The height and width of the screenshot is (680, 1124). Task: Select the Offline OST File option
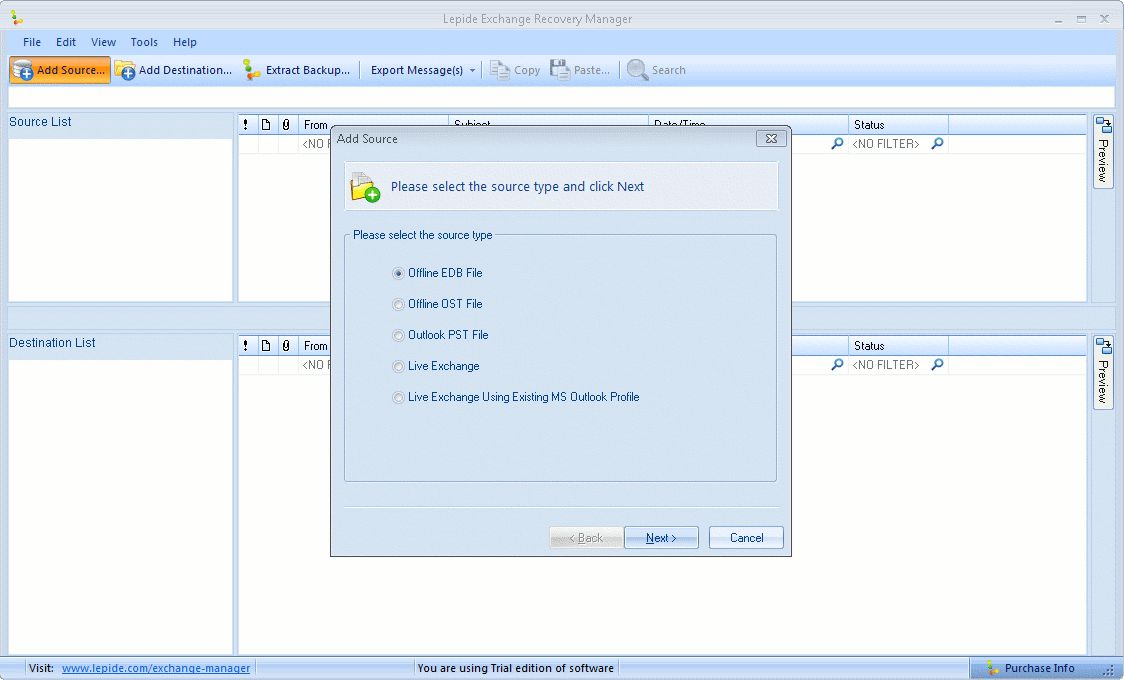point(399,304)
